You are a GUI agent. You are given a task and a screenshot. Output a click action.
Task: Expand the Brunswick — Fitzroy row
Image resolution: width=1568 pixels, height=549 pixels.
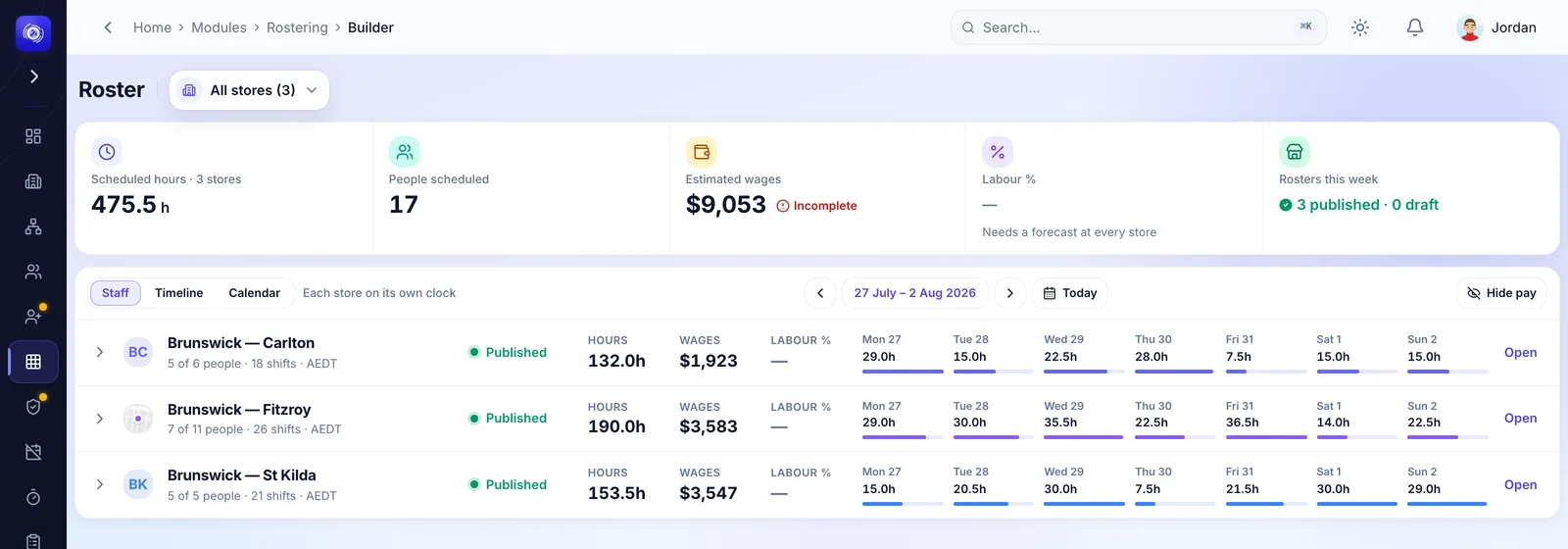point(100,419)
